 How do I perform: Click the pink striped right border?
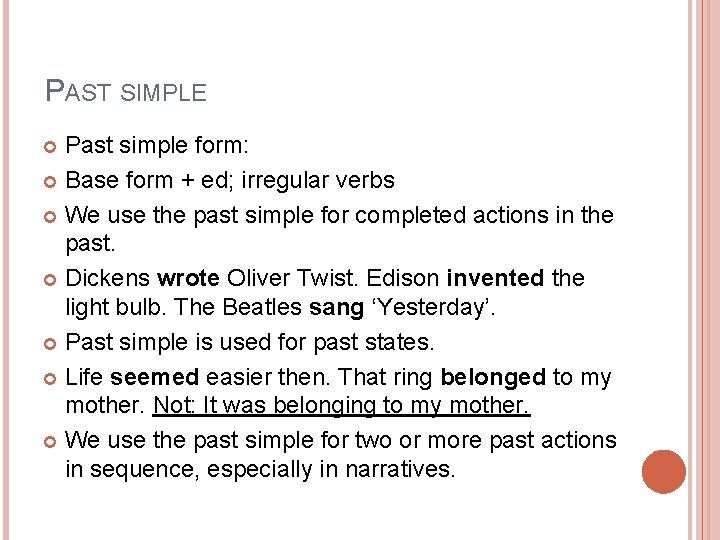click(x=704, y=270)
